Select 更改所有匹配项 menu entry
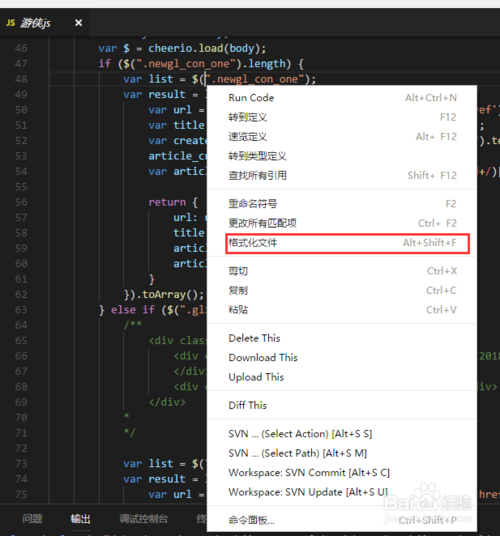Viewport: 500px width, 536px height. [x=342, y=223]
